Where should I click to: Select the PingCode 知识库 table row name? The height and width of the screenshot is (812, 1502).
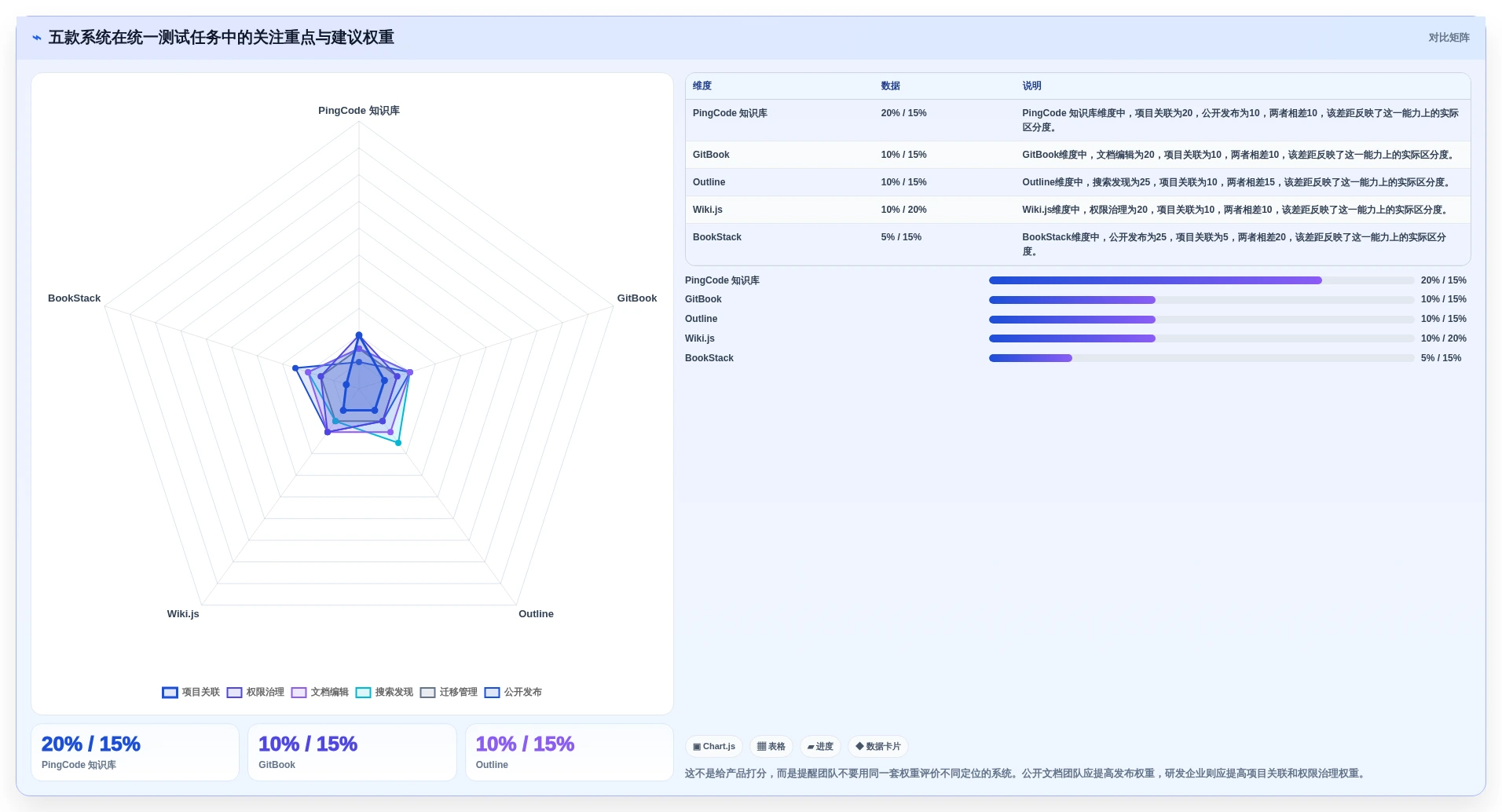tap(730, 113)
